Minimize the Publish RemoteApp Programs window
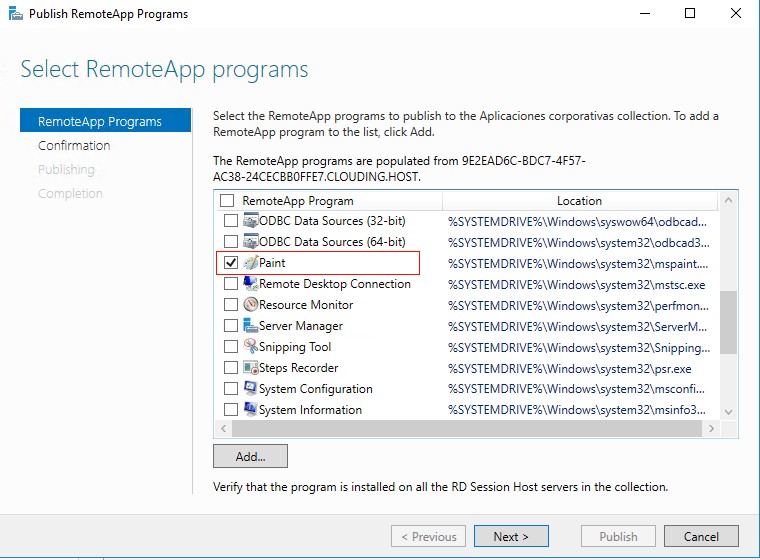Viewport: 760px width, 560px height. tap(645, 13)
